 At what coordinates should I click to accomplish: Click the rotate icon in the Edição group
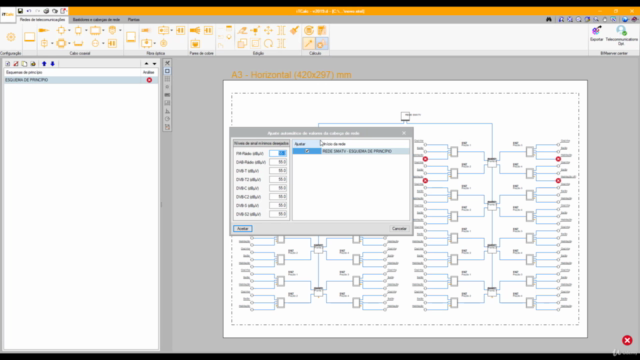pyautogui.click(x=269, y=43)
